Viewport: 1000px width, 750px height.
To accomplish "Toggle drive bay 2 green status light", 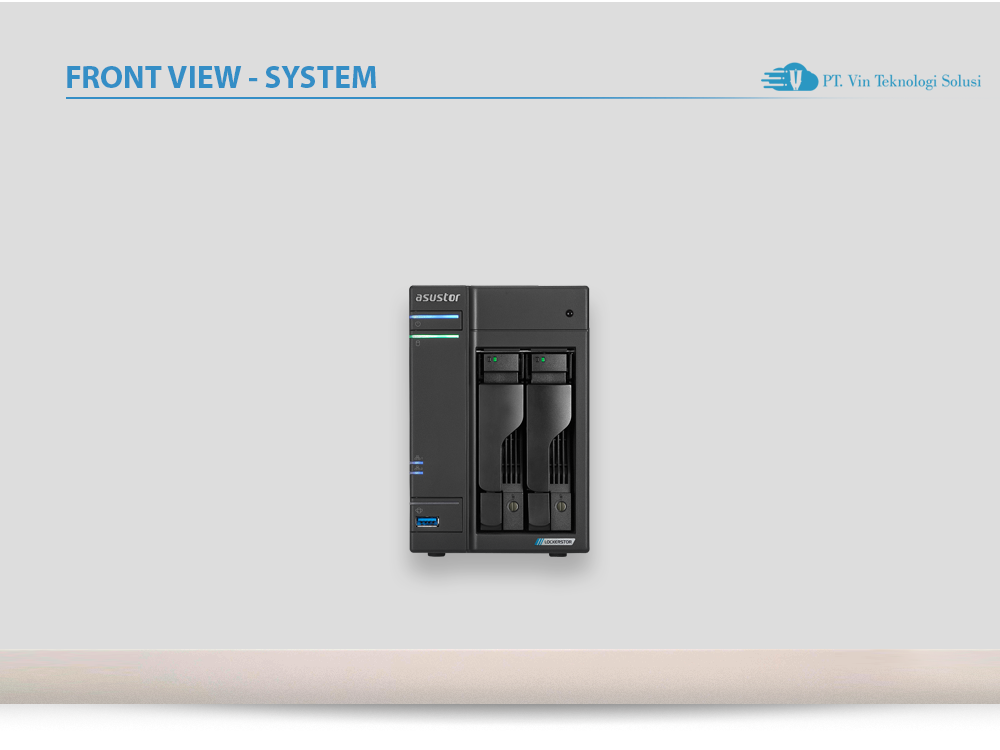I will click(541, 359).
